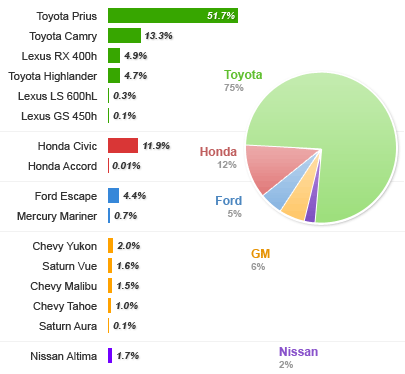This screenshot has height=374, width=405.
Task: Select the blue Ford Escape bar
Action: [113, 196]
